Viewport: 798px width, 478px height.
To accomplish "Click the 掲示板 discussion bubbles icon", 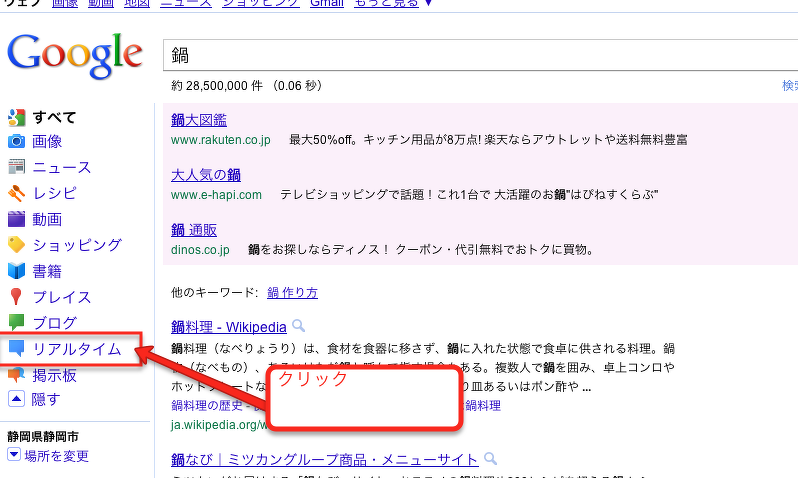I will [16, 375].
